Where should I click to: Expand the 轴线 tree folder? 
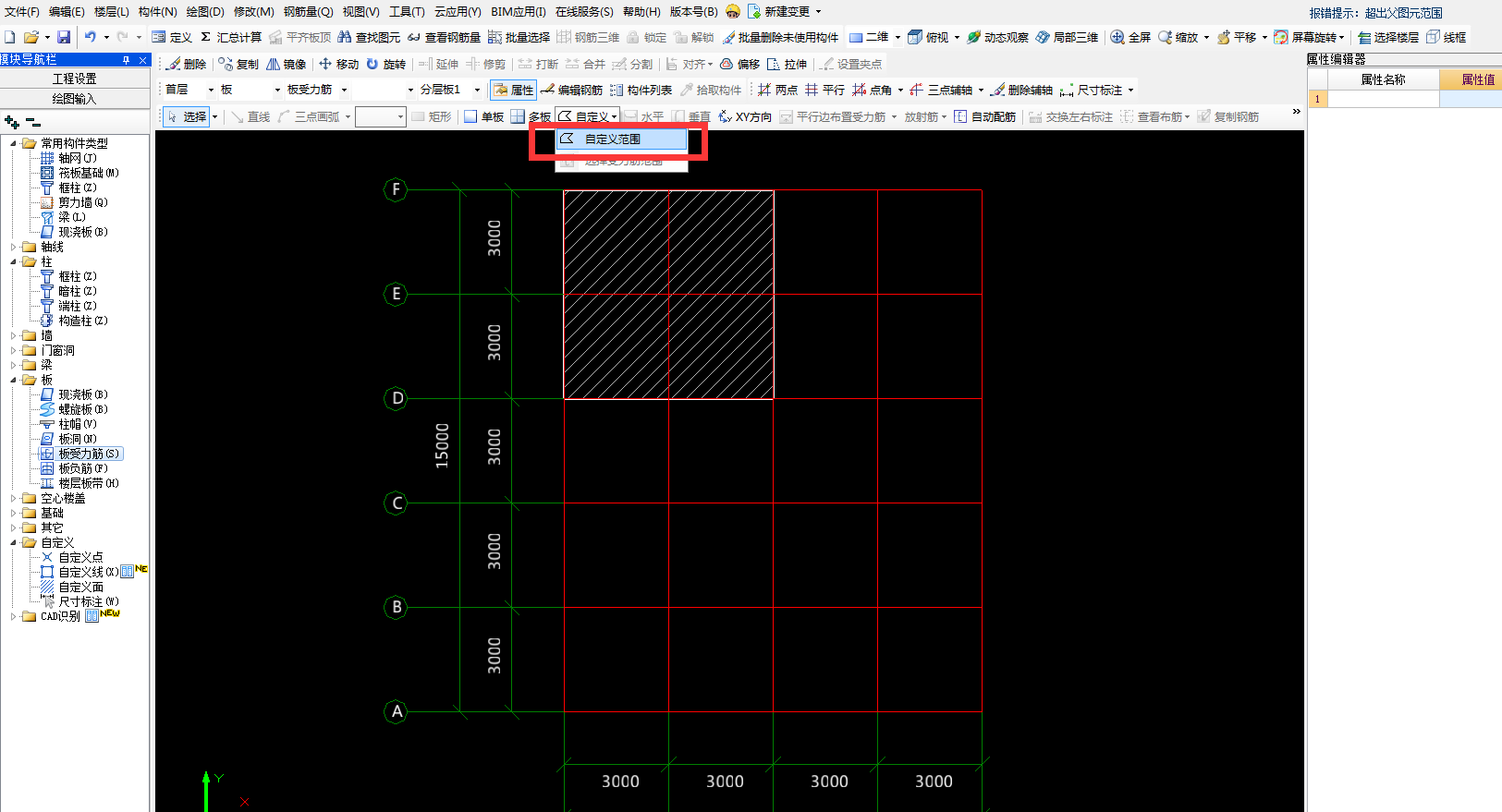tap(14, 247)
